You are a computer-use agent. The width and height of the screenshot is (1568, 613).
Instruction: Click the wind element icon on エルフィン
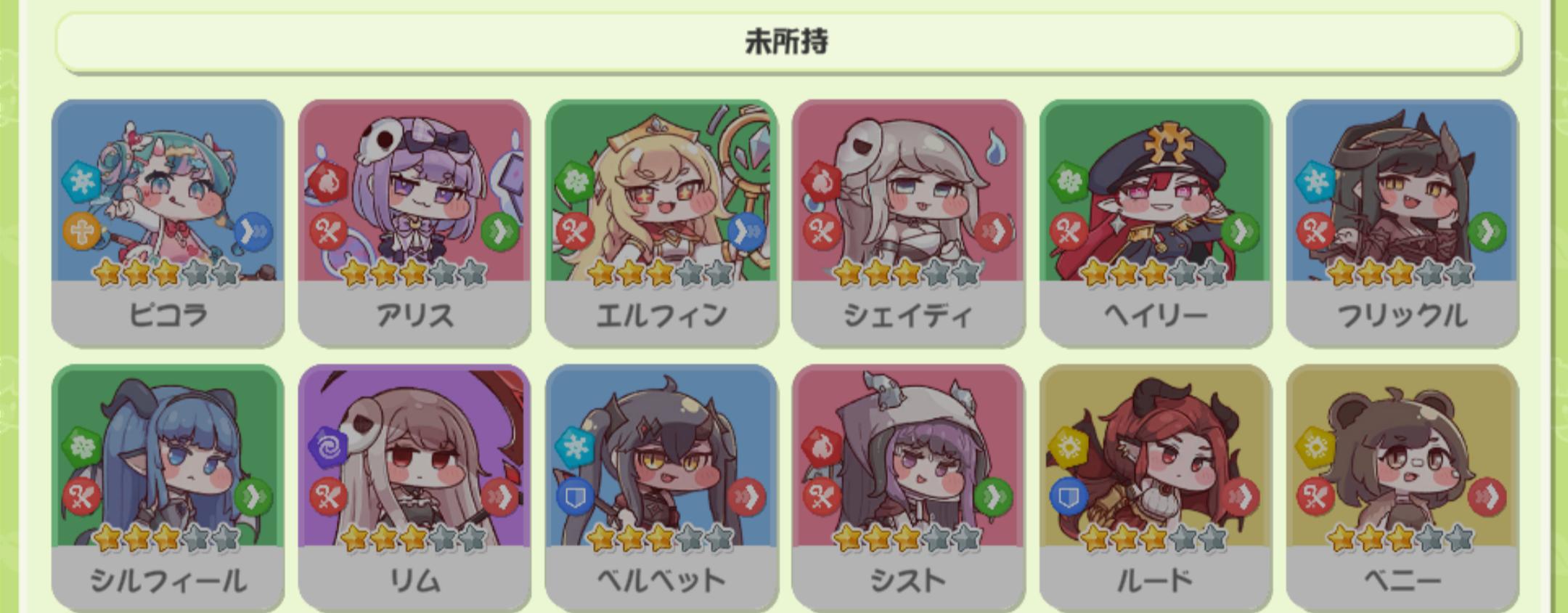coord(575,181)
